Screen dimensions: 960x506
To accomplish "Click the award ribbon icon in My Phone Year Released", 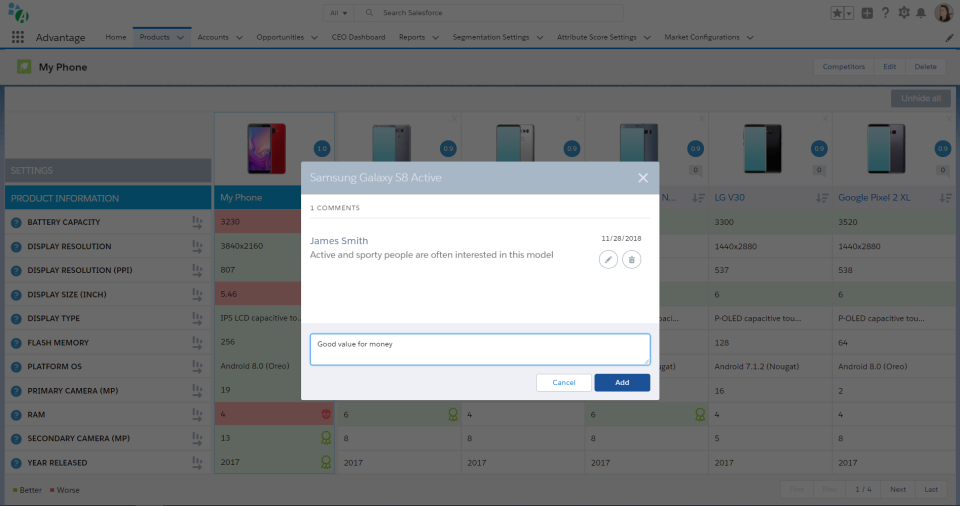I will pyautogui.click(x=326, y=463).
